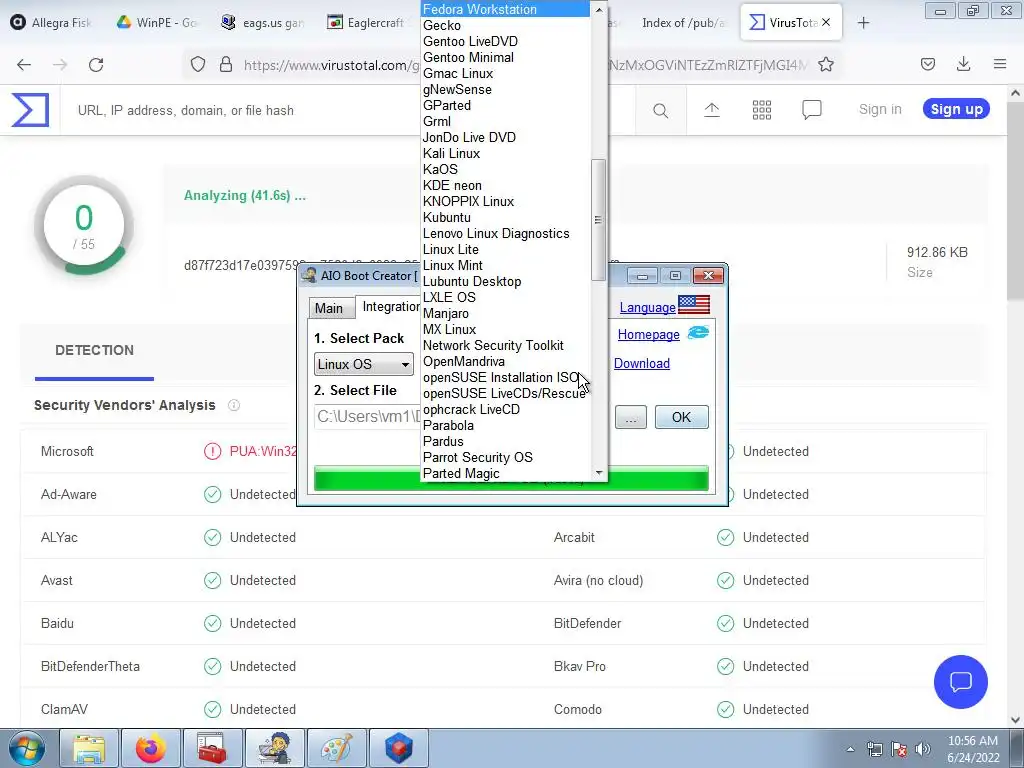Show hidden tray icons arrow
The image size is (1024, 768).
point(850,749)
